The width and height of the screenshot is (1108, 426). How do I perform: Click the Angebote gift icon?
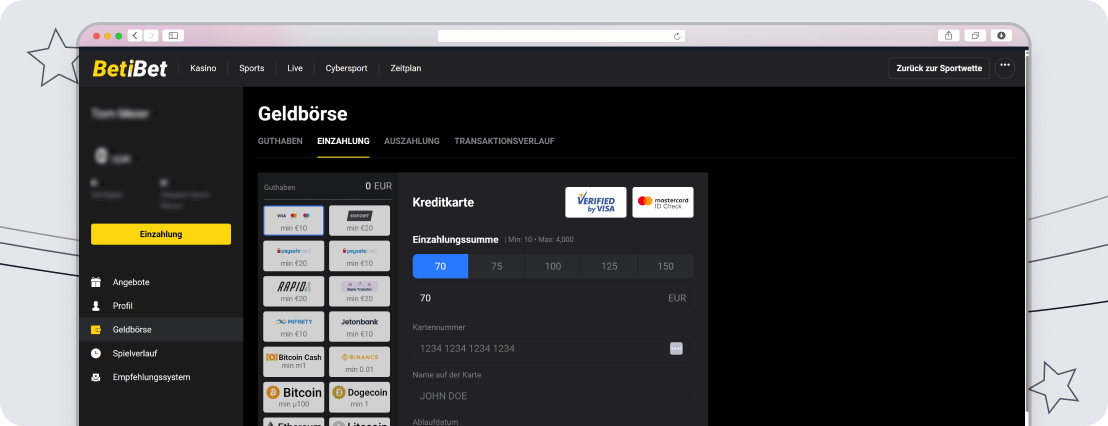96,282
